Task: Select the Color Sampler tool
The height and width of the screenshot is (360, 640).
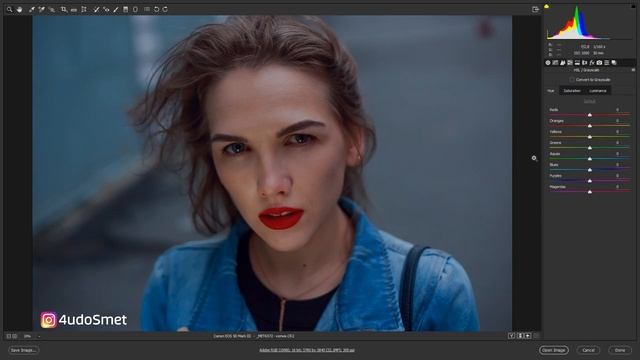Action: pyautogui.click(x=42, y=9)
